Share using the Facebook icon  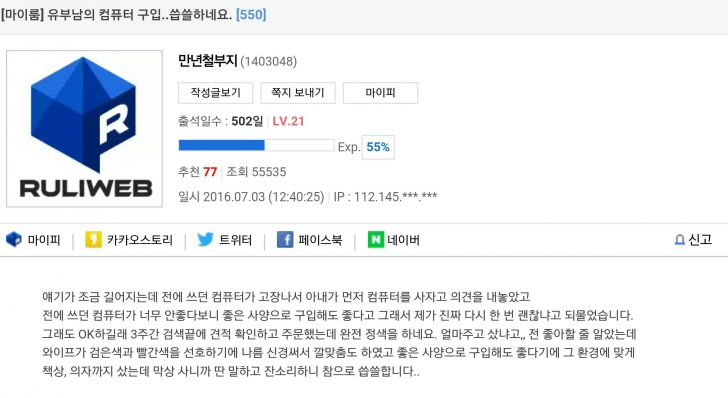tap(285, 240)
